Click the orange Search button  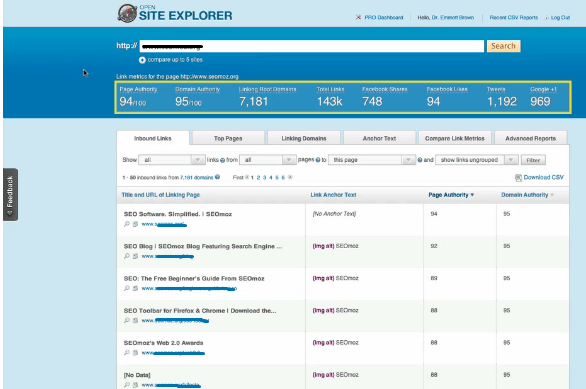pyautogui.click(x=503, y=46)
